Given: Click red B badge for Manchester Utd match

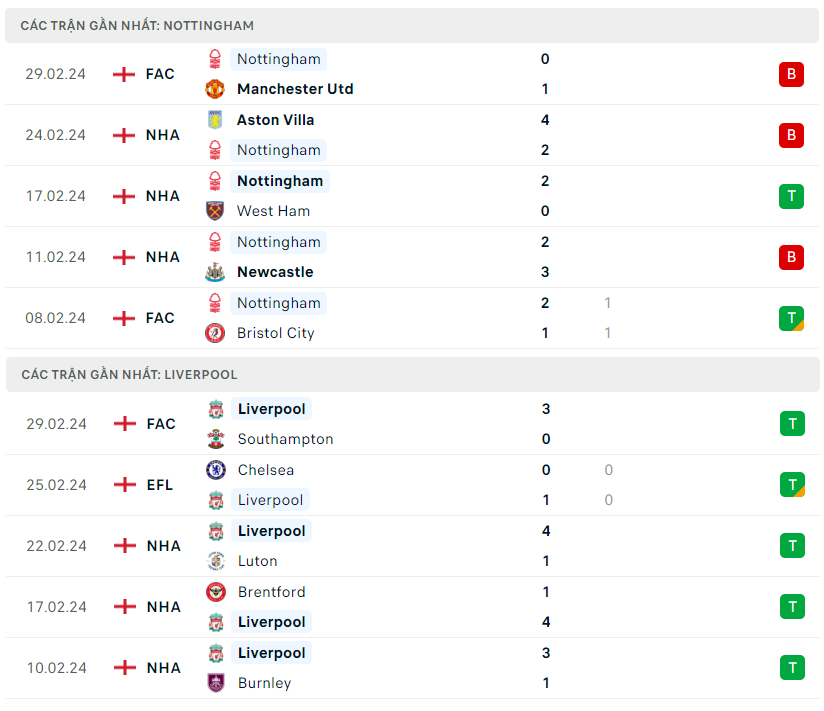Looking at the screenshot, I should pyautogui.click(x=791, y=74).
